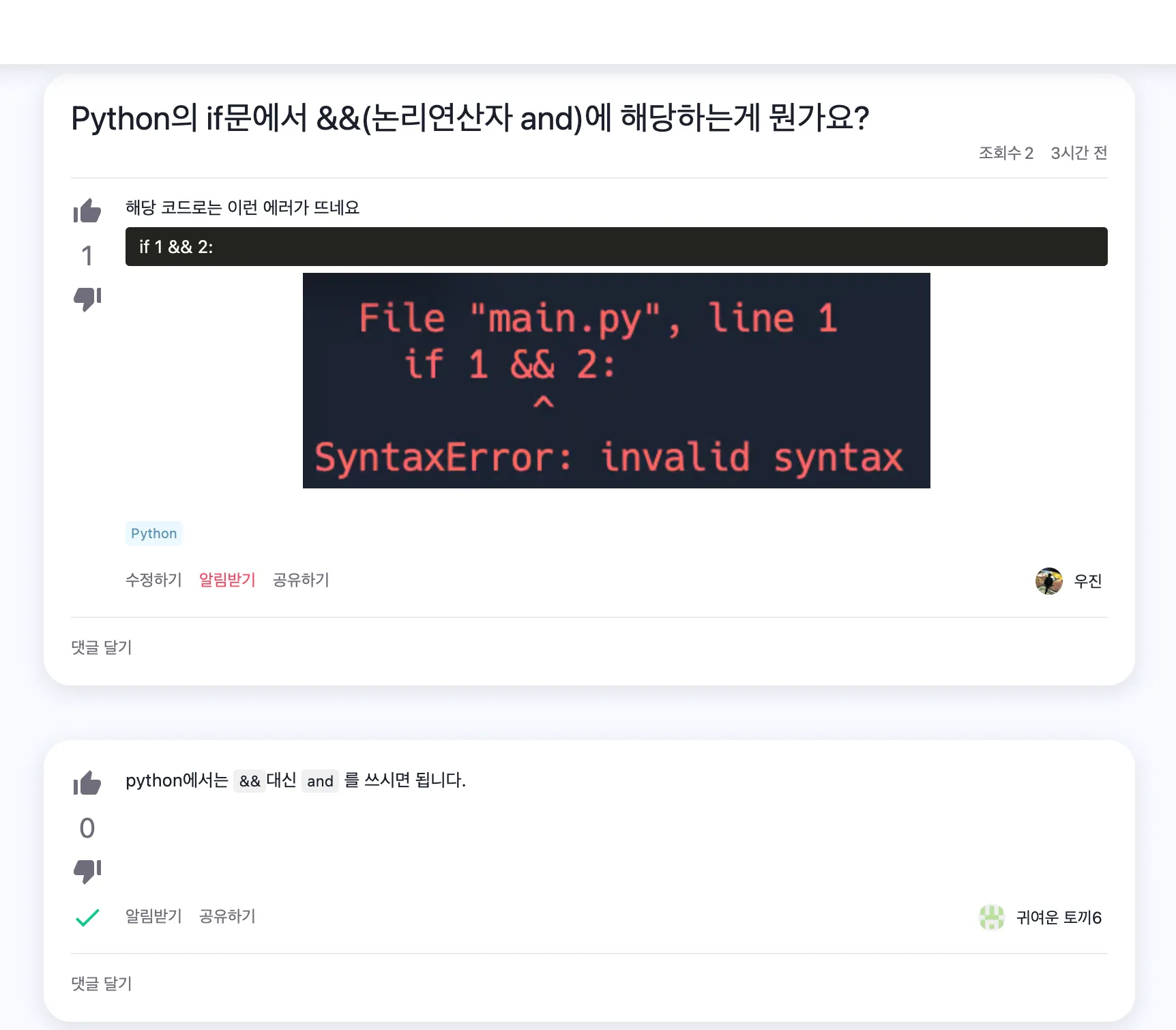This screenshot has height=1030, width=1176.
Task: Click the inline && code chip in the answer
Action: coord(250,781)
